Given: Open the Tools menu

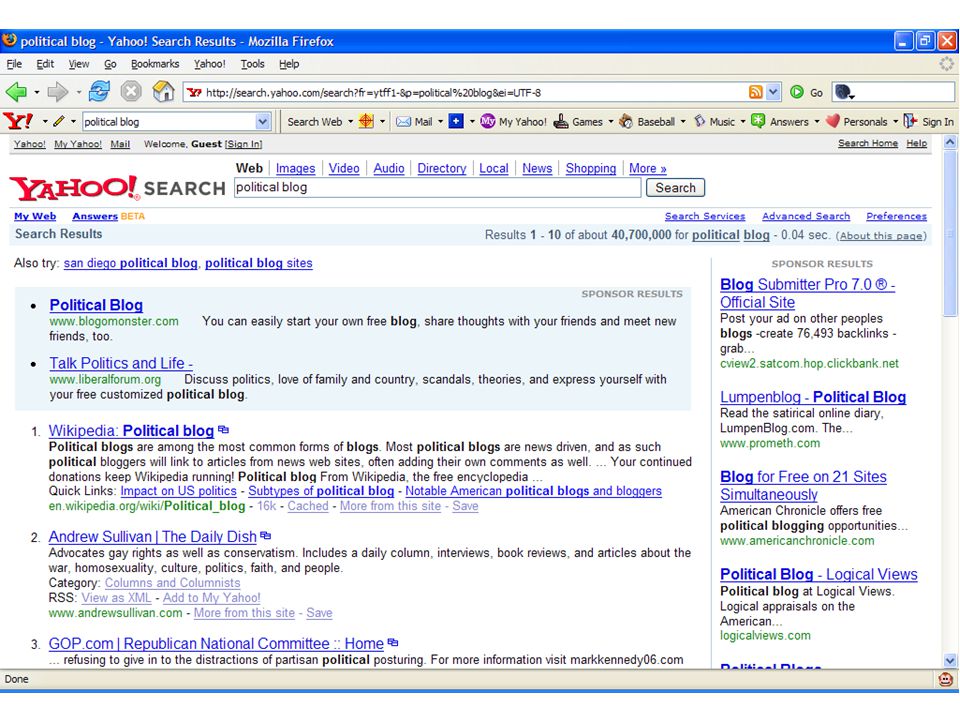Looking at the screenshot, I should [252, 64].
